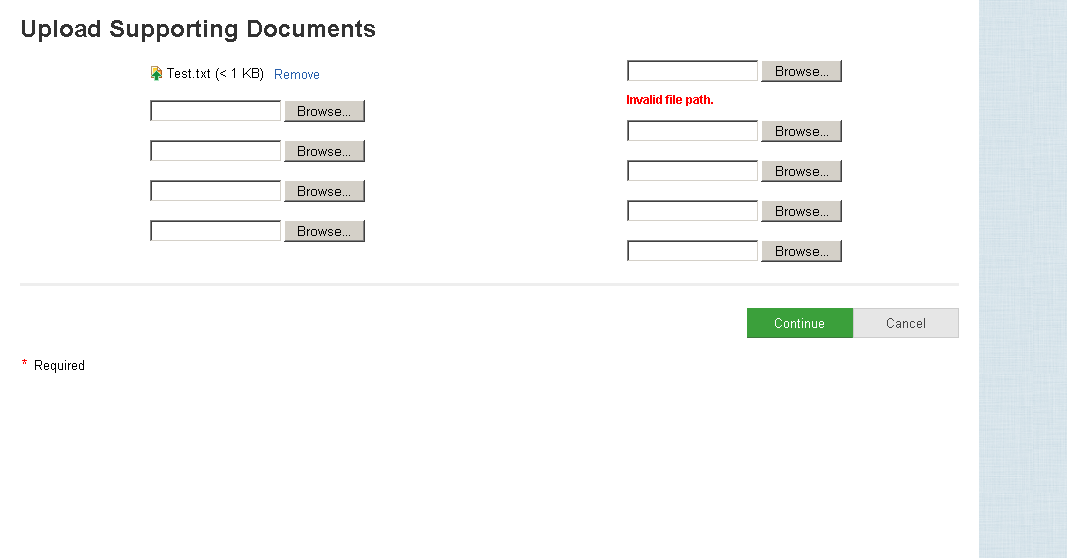Click the Cancel button
The image size is (1067, 558).
click(x=906, y=323)
